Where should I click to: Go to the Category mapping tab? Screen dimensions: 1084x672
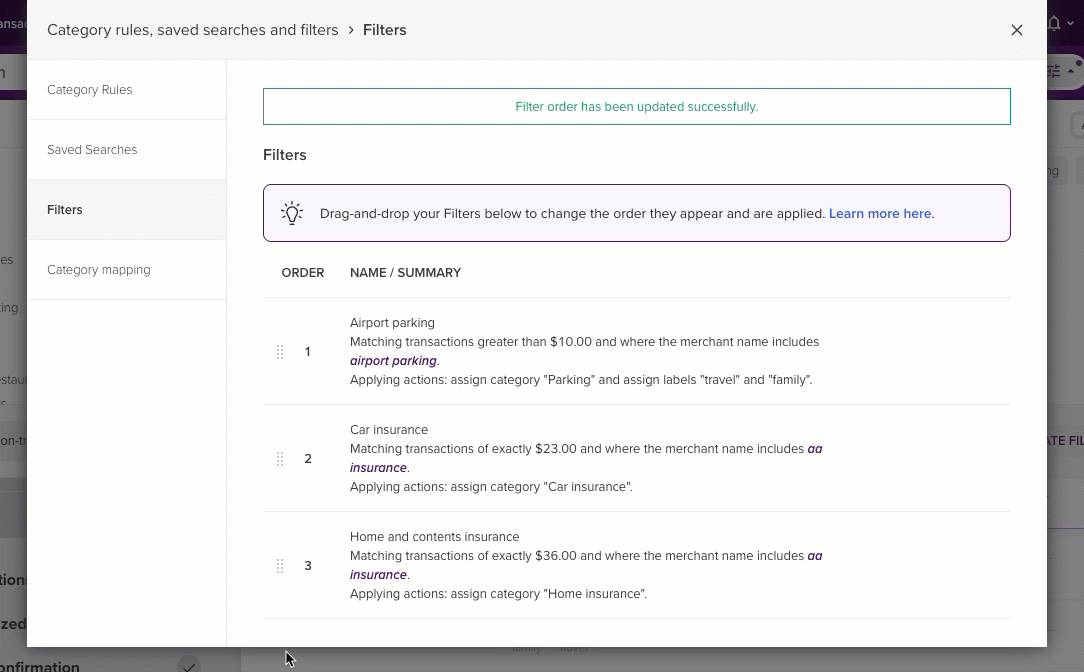[x=99, y=270]
